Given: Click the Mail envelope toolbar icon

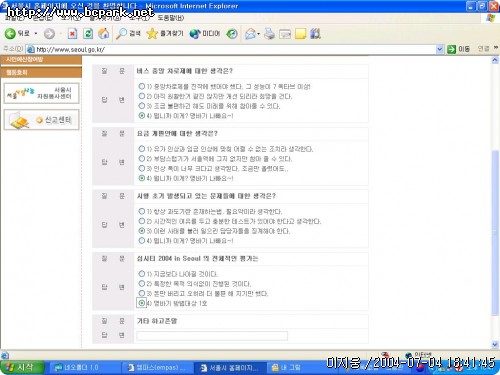Looking at the screenshot, I should pyautogui.click(x=250, y=34).
